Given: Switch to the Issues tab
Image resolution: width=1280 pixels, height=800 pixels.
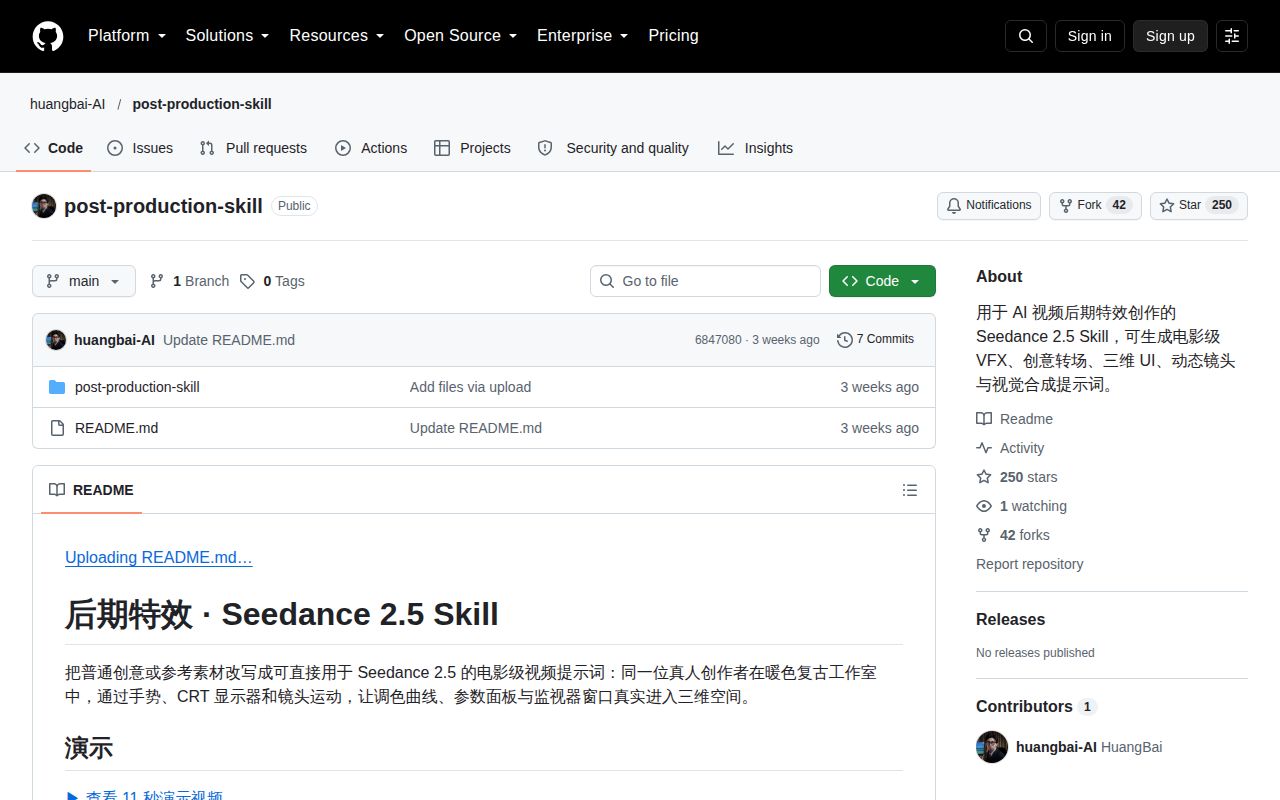Looking at the screenshot, I should pyautogui.click(x=140, y=148).
